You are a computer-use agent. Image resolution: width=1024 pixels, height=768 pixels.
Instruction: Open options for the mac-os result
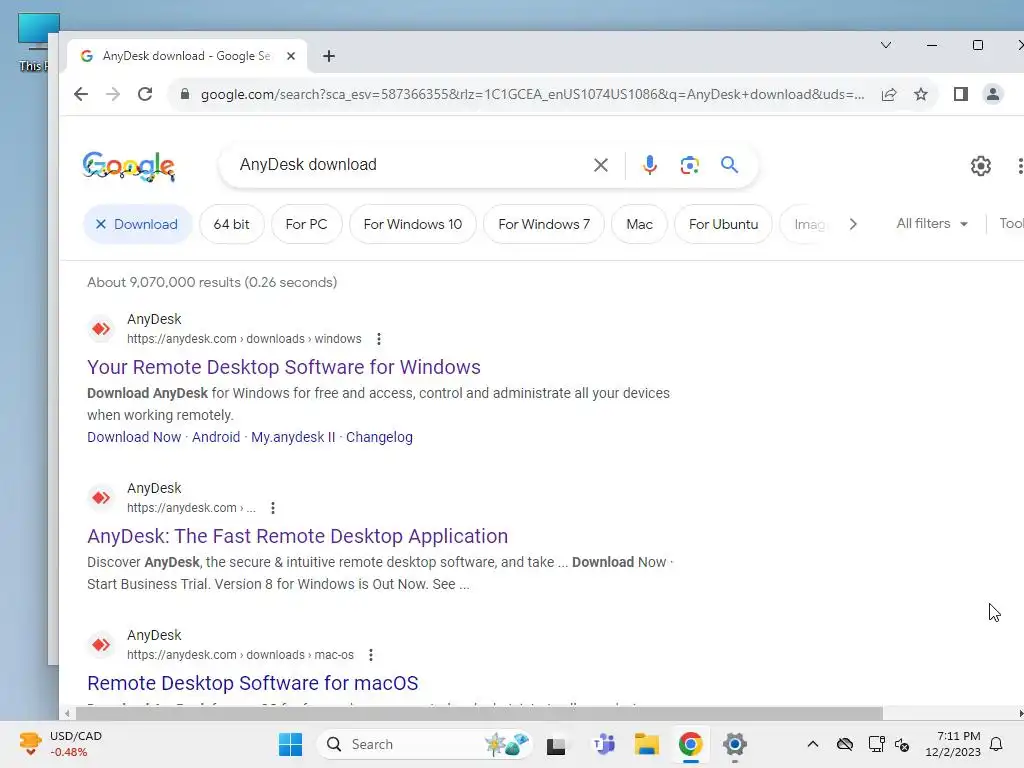tap(371, 655)
